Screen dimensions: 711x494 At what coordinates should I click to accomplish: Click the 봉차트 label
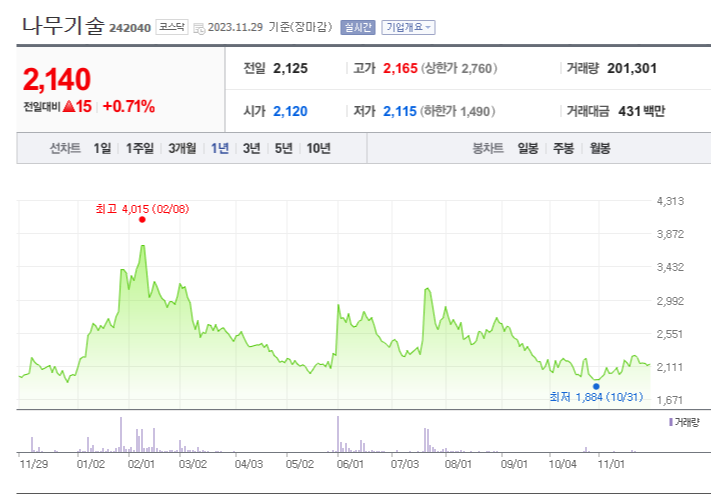pos(488,148)
